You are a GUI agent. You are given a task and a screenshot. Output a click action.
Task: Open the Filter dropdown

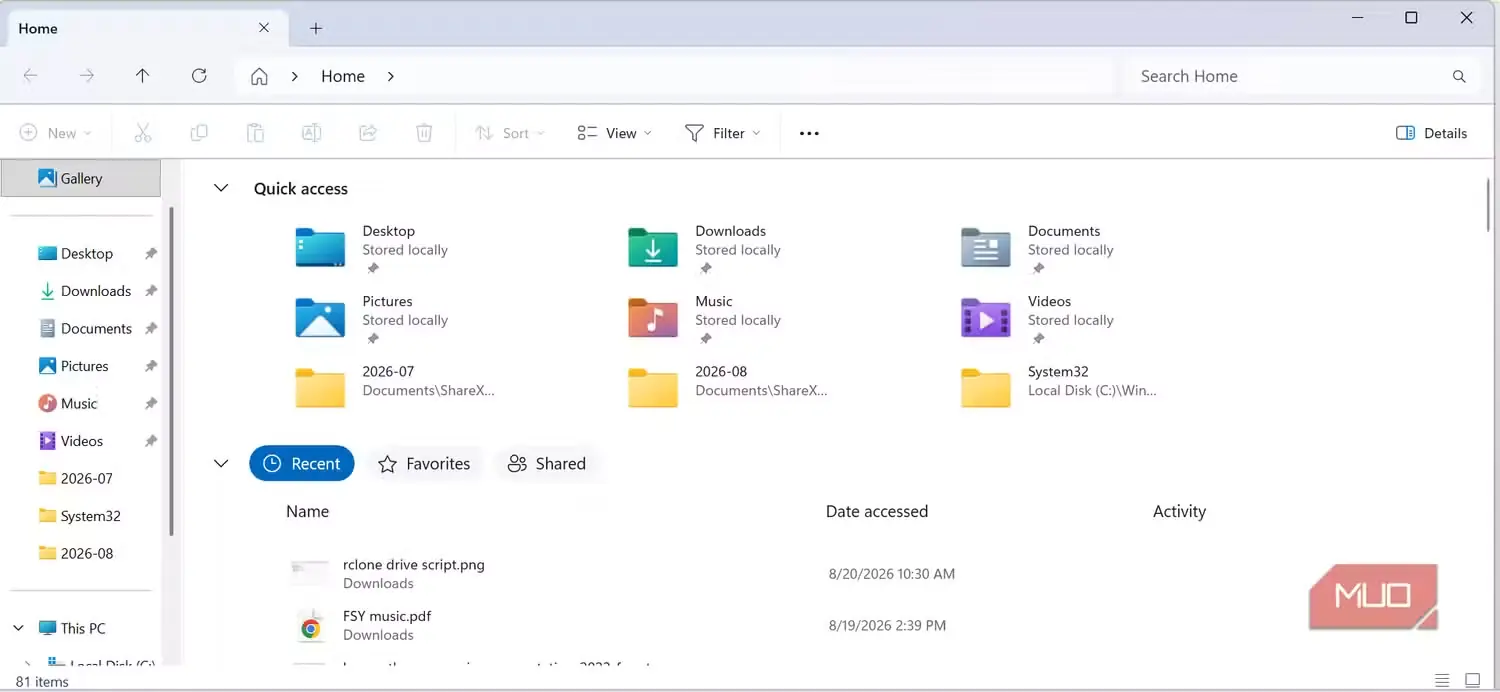722,133
